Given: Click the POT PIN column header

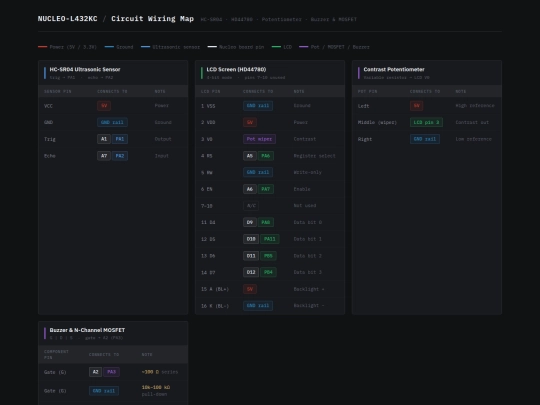Looking at the screenshot, I should pos(367,91).
